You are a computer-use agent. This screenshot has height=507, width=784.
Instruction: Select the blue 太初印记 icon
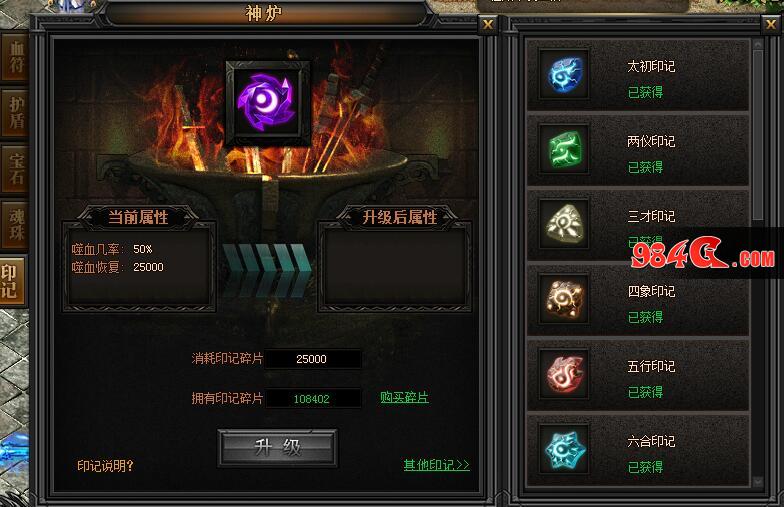click(564, 74)
